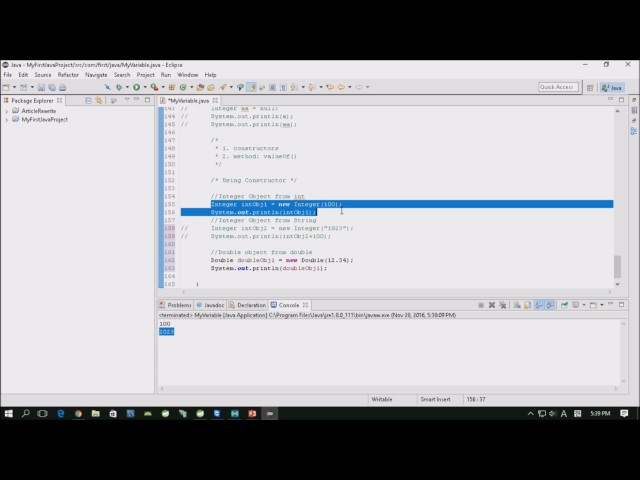The height and width of the screenshot is (480, 640).
Task: Click Clear Console icon
Action: [517, 305]
